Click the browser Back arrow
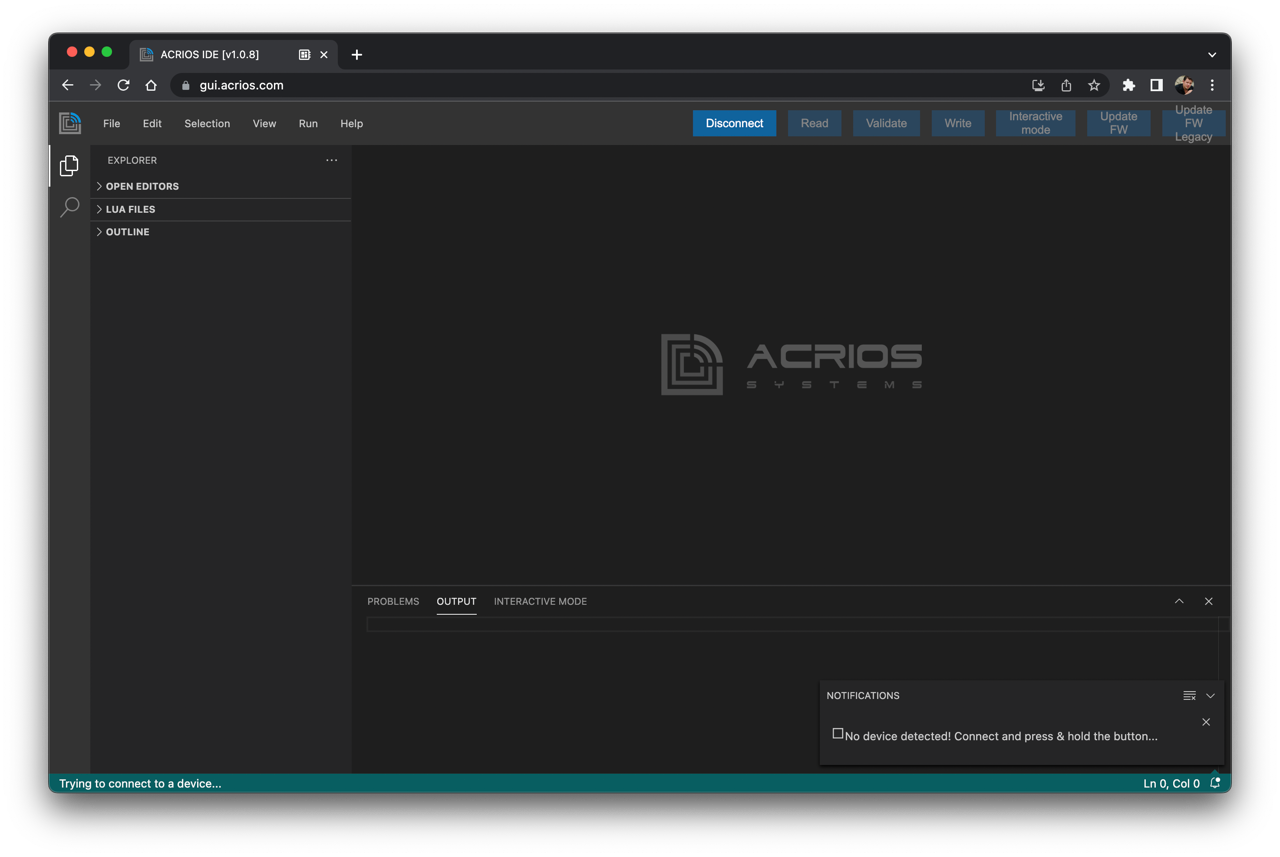Image resolution: width=1280 pixels, height=857 pixels. 68,85
